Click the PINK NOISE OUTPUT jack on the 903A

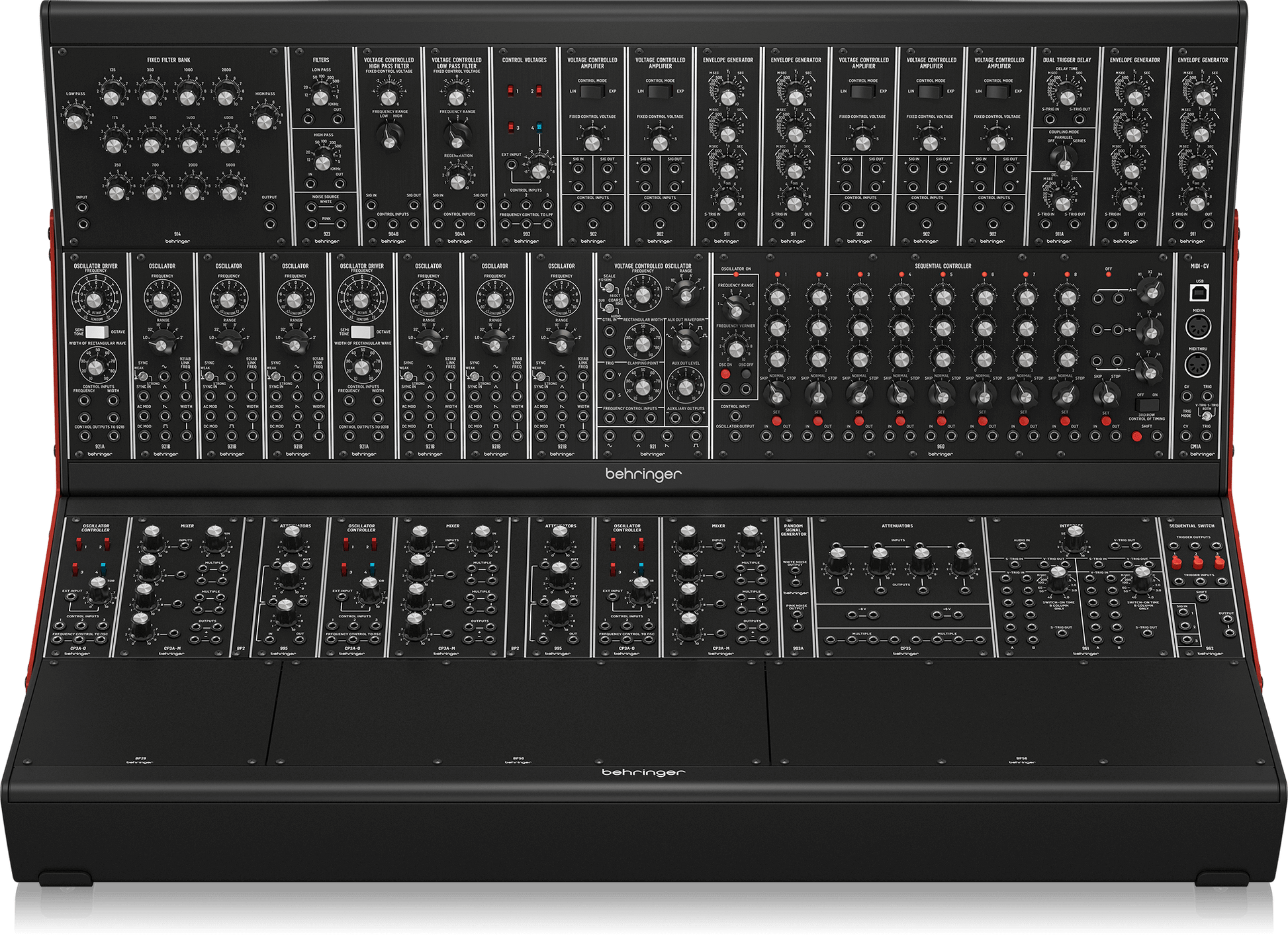pyautogui.click(x=797, y=614)
